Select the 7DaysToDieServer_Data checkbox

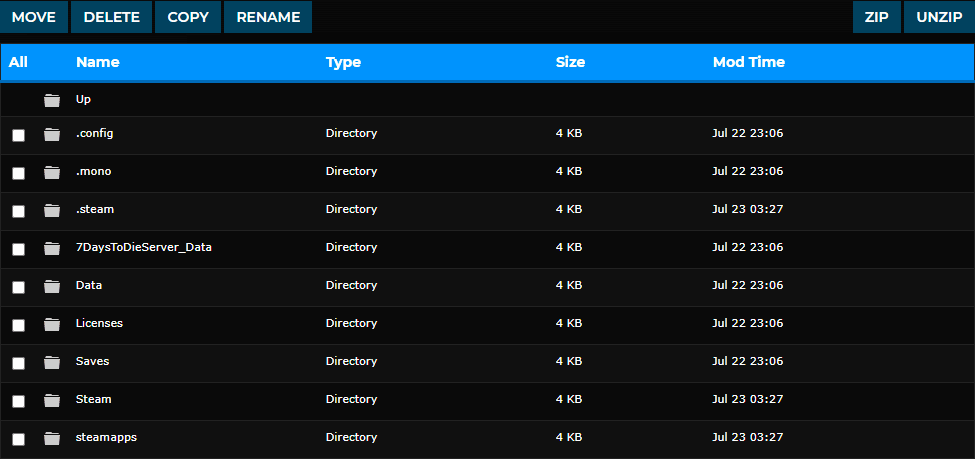click(19, 249)
